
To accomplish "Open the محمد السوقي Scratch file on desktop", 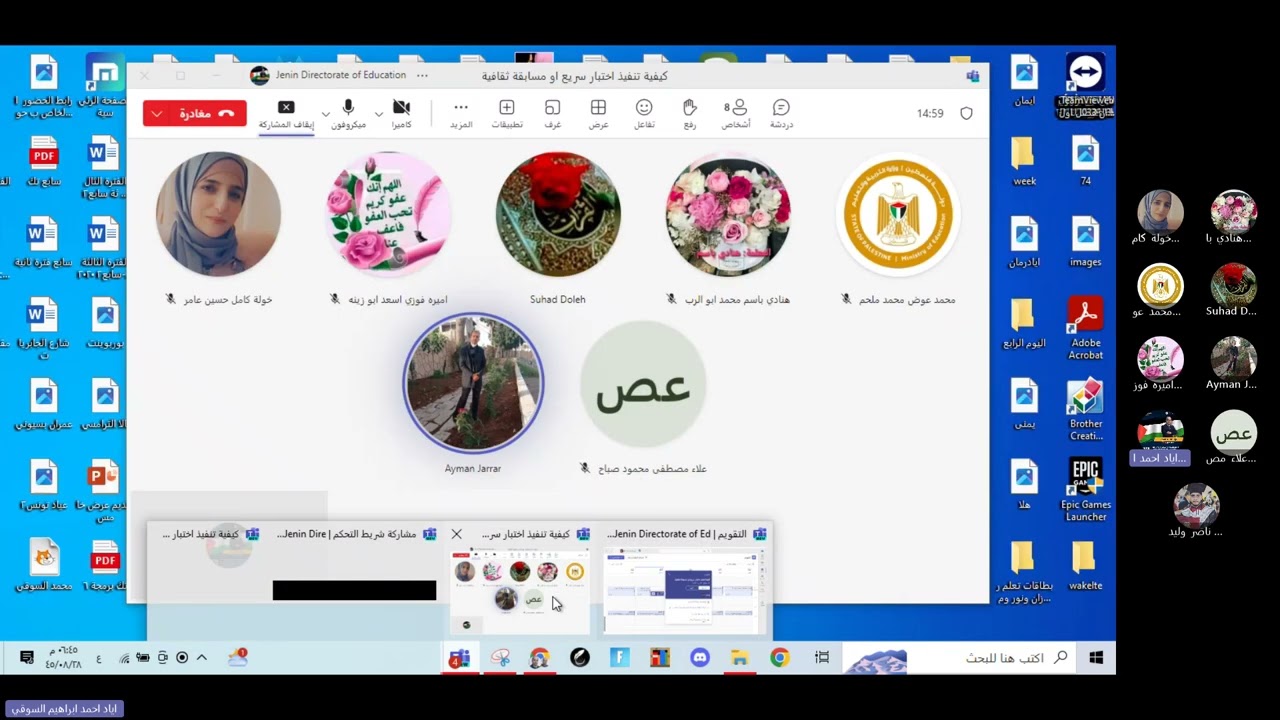I will (44, 566).
